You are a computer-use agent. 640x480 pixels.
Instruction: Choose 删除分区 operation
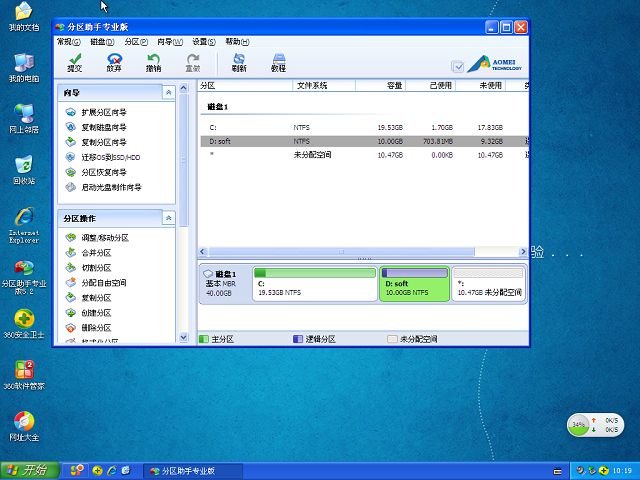click(x=89, y=327)
